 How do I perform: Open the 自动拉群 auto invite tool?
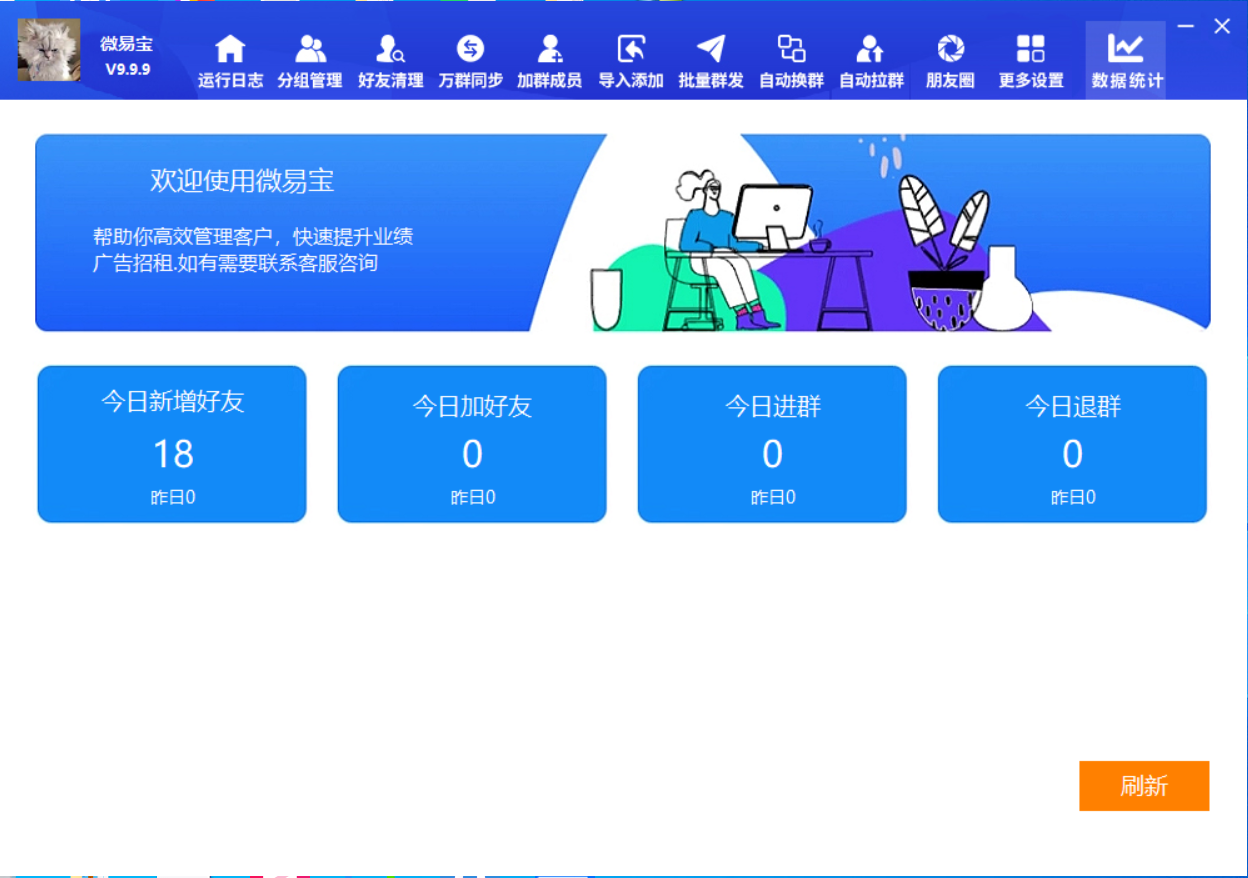click(x=869, y=60)
